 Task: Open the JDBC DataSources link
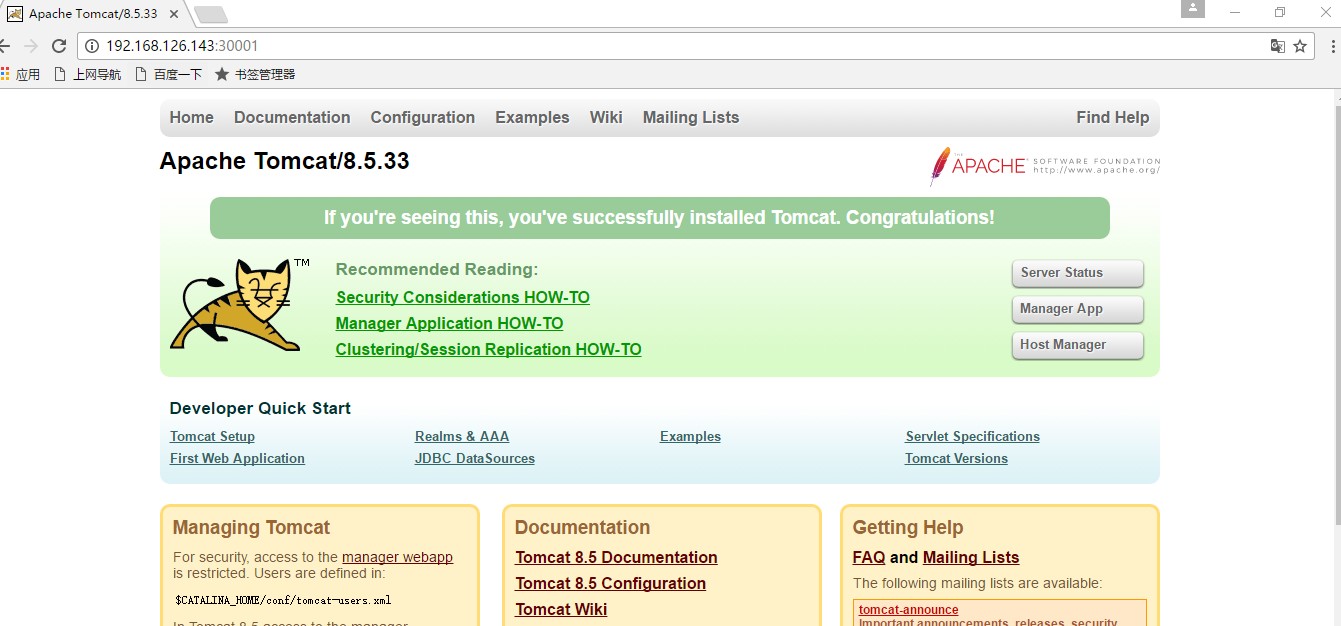coord(475,458)
